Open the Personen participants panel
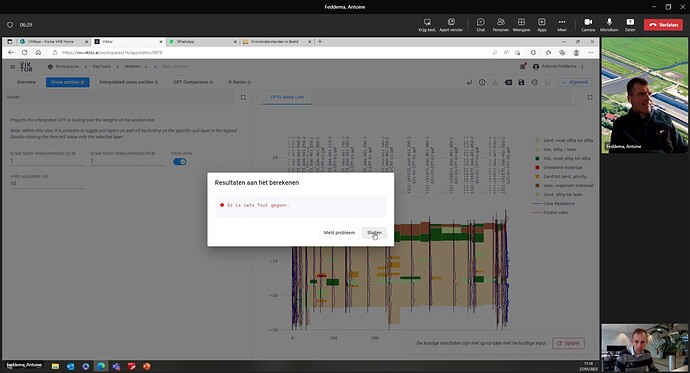 click(500, 25)
